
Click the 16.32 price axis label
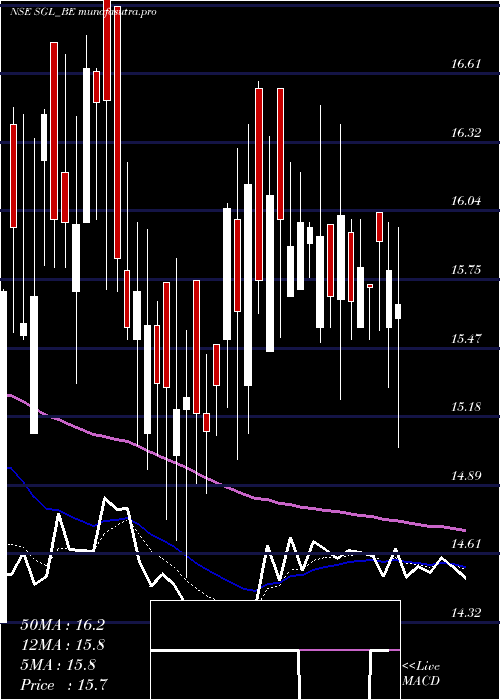(466, 133)
